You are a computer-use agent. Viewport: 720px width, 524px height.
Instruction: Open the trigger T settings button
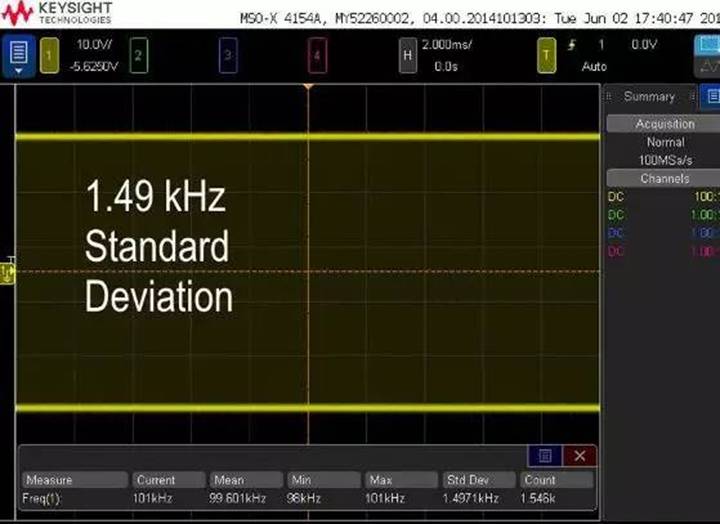(546, 56)
